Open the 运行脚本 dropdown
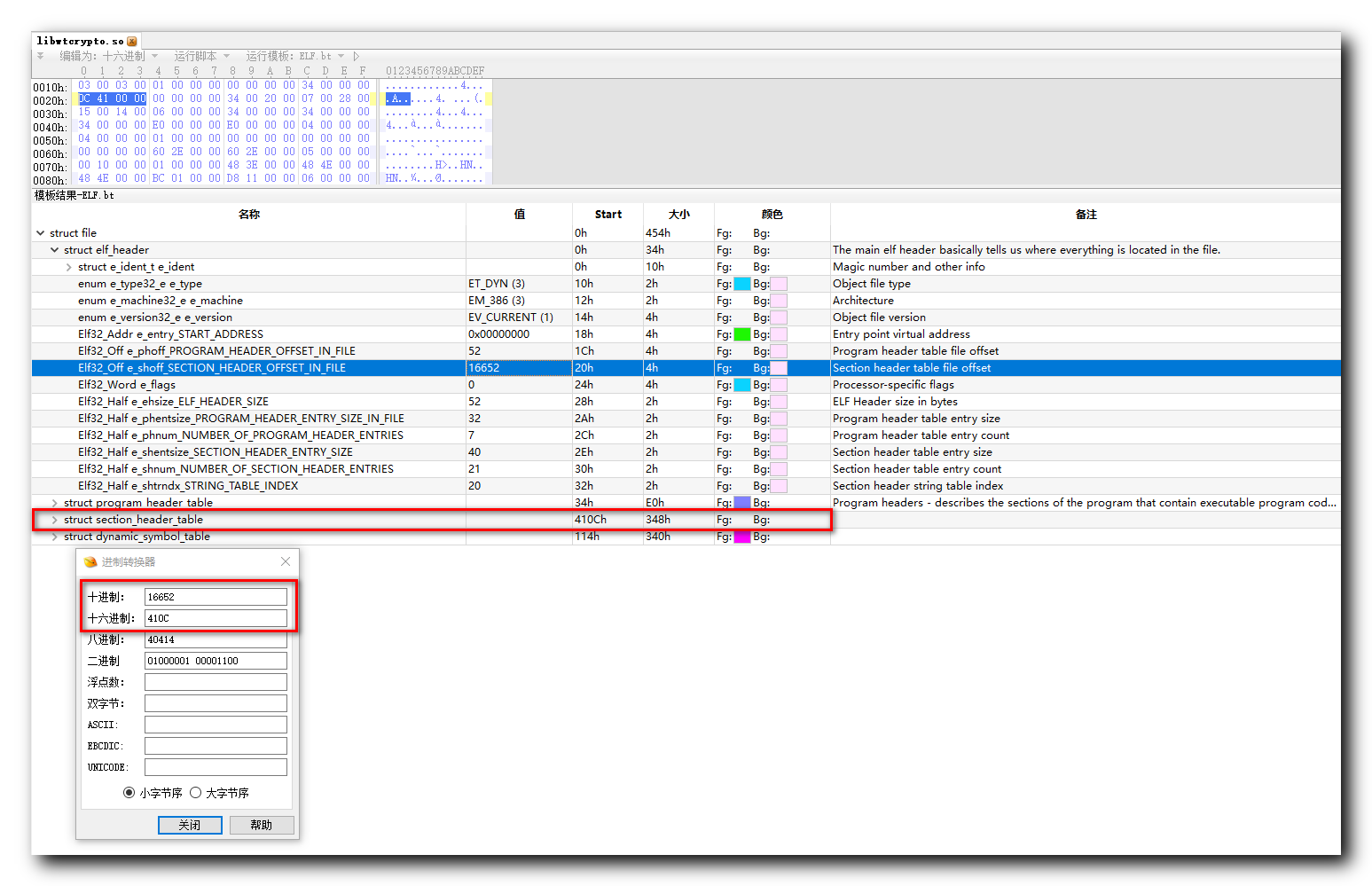 pos(201,56)
